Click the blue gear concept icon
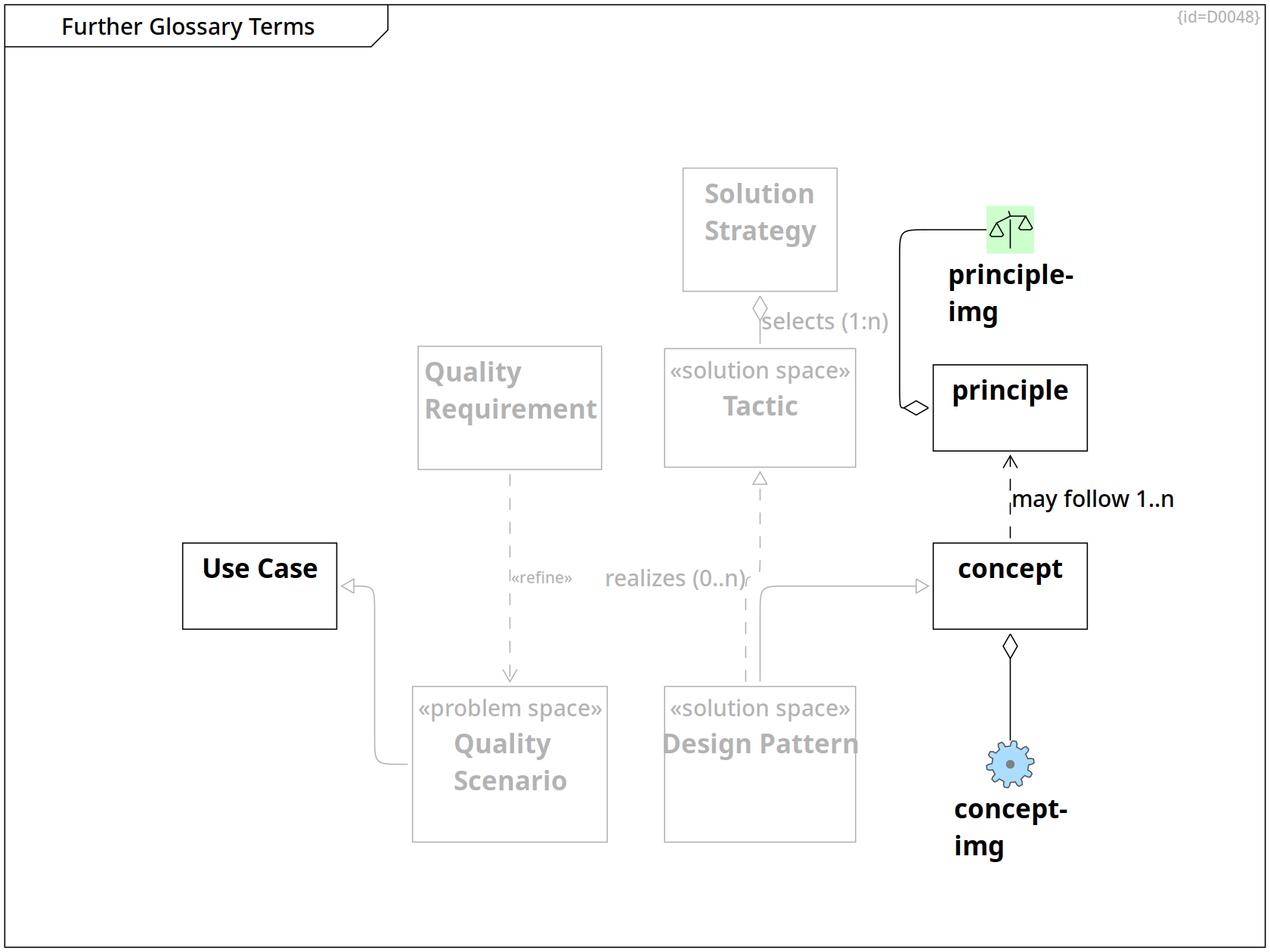This screenshot has height=952, width=1270. pos(1010,764)
